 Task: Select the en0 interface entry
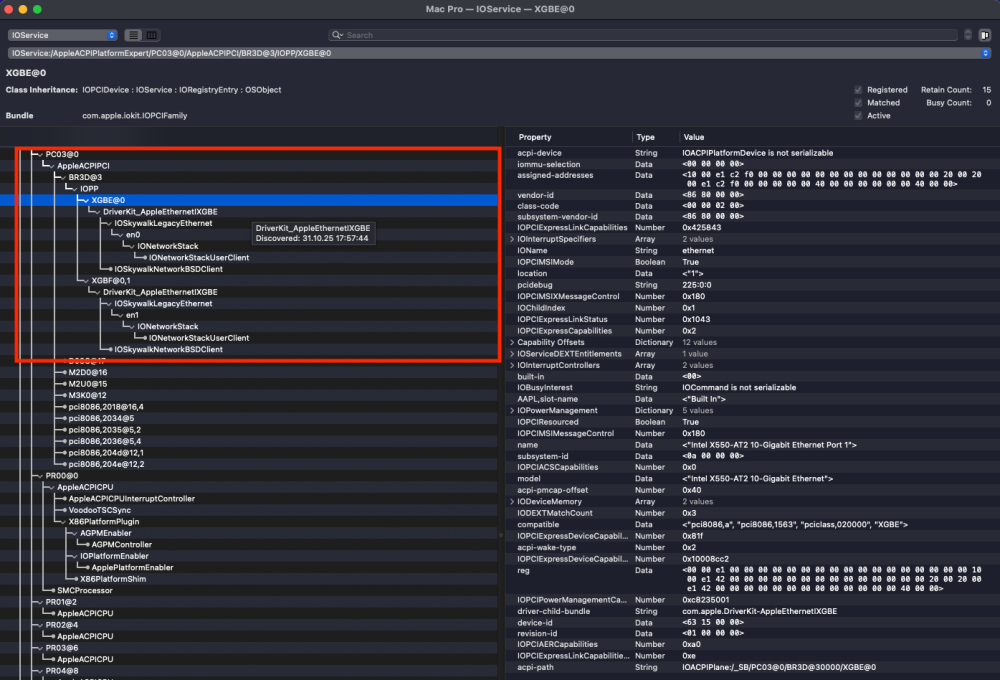133,235
